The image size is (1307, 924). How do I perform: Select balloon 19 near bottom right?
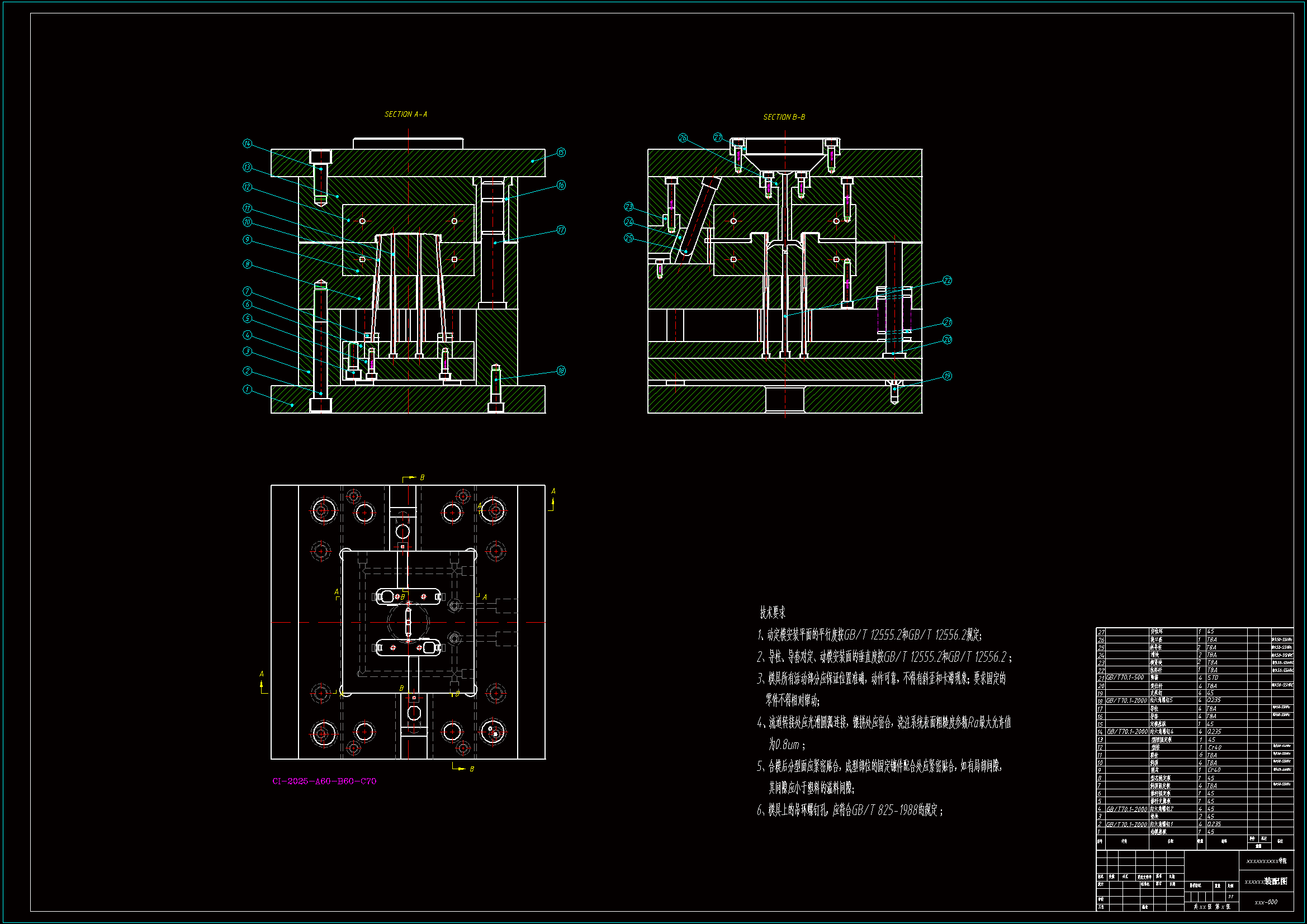(947, 376)
